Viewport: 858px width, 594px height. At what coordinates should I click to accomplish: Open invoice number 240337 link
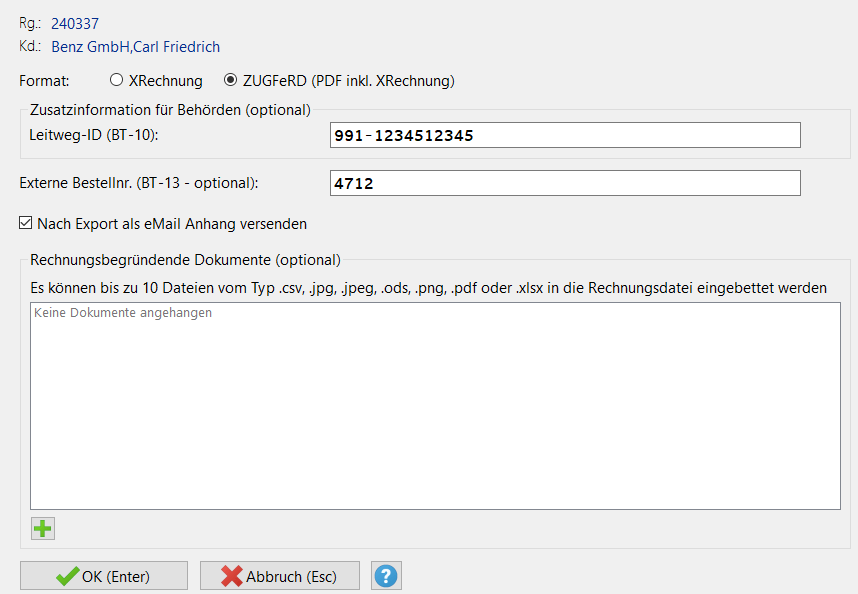coord(75,24)
